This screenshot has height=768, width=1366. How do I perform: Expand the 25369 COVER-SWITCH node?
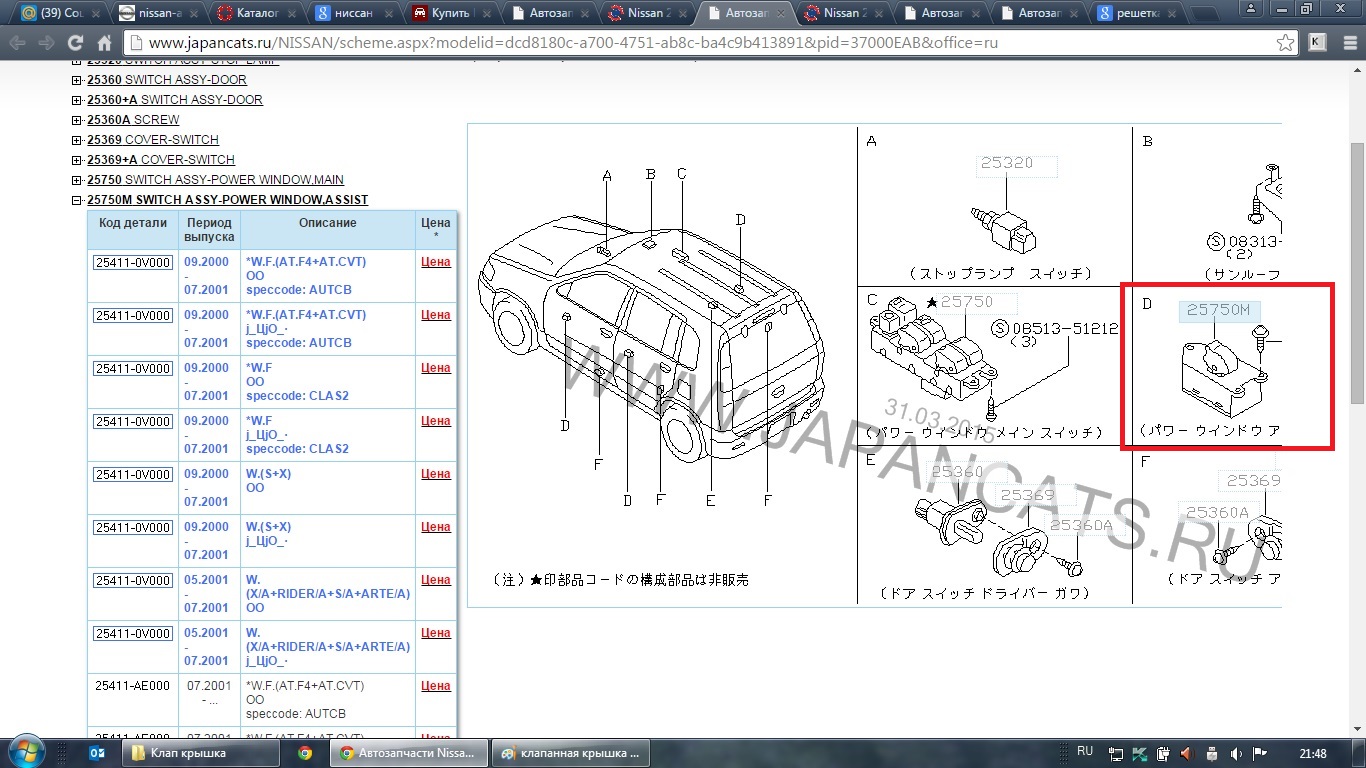(77, 140)
